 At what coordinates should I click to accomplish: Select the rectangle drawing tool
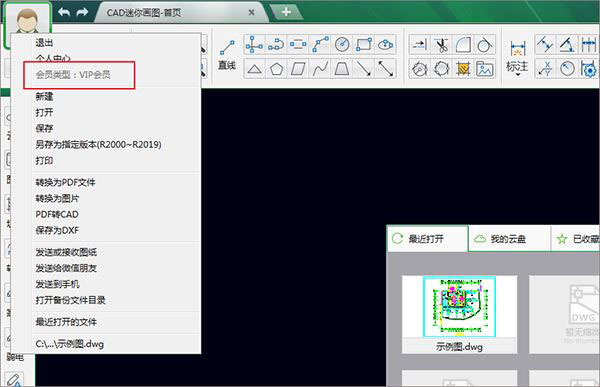coord(364,45)
